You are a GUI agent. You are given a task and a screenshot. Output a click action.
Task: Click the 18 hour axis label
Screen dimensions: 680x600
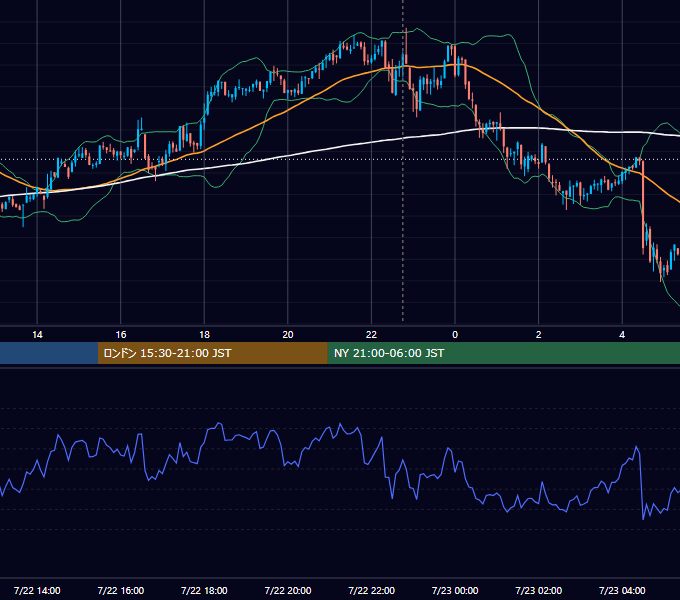tap(204, 335)
